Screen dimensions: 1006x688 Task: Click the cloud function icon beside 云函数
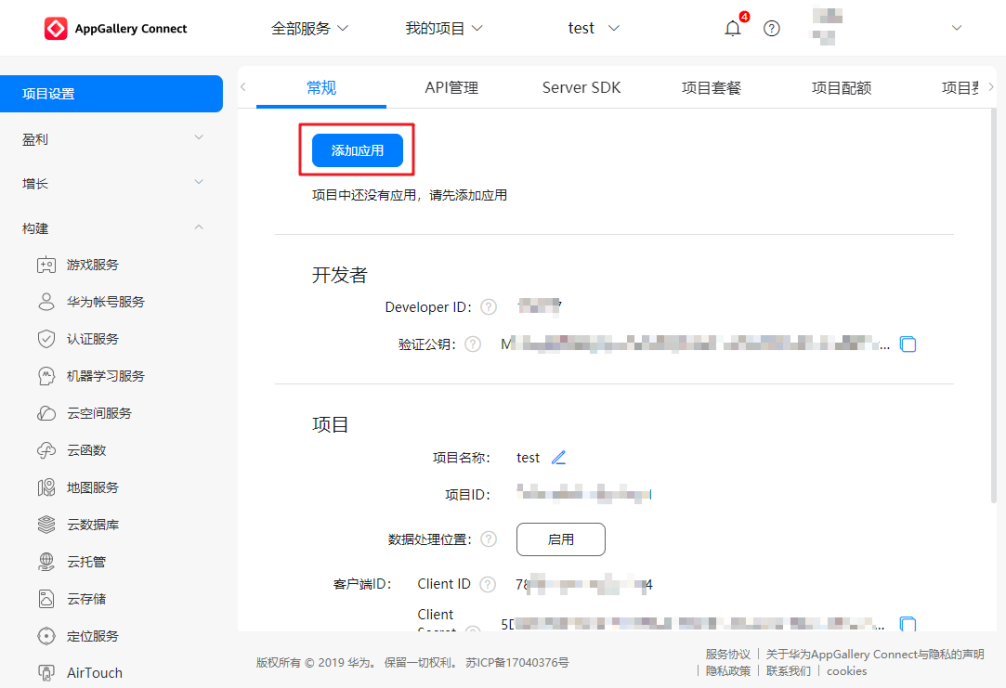tap(46, 451)
